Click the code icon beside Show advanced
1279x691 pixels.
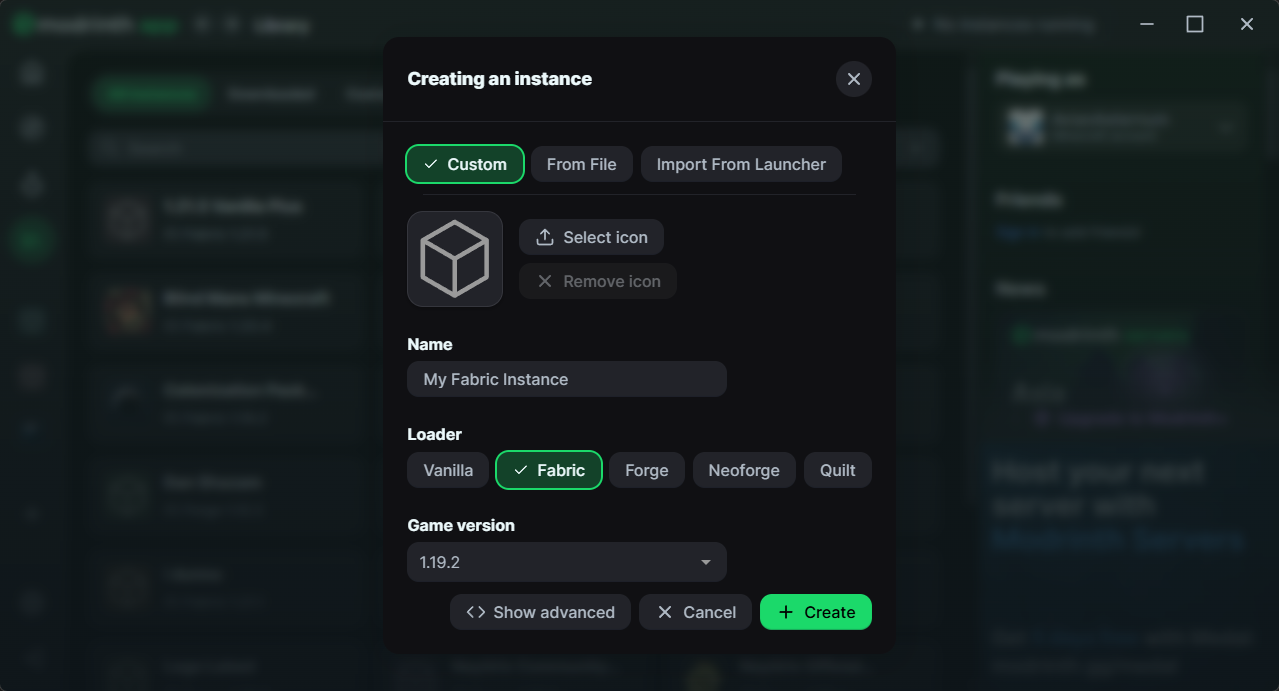pyautogui.click(x=475, y=611)
